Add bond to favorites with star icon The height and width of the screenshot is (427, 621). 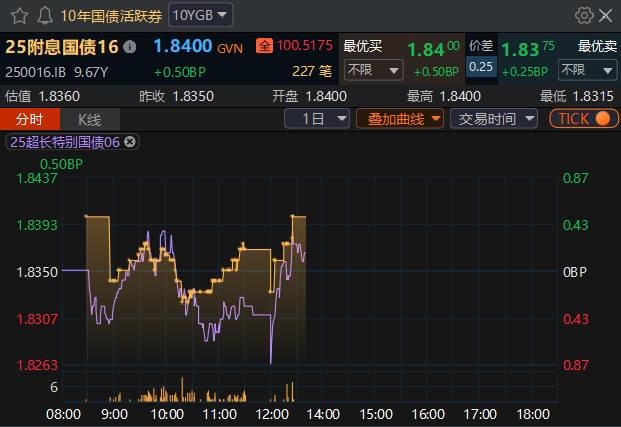point(19,16)
